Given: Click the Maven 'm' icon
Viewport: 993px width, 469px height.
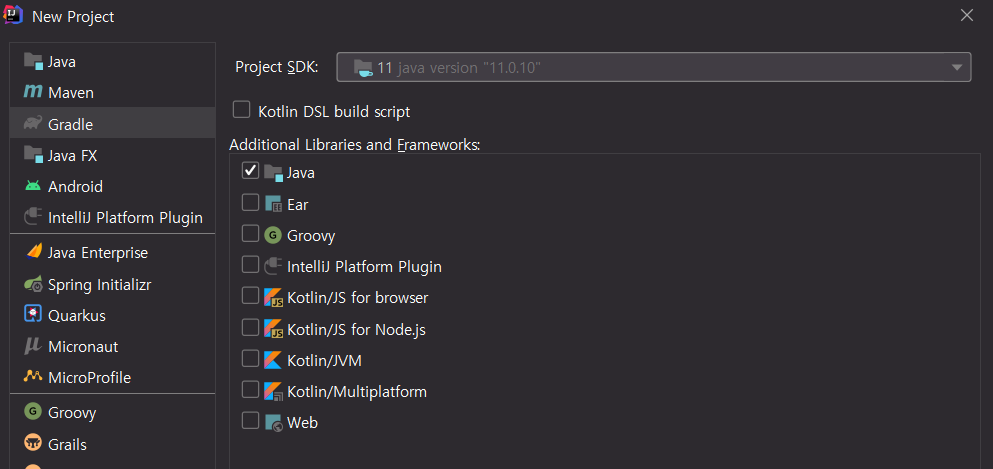Looking at the screenshot, I should 33,92.
